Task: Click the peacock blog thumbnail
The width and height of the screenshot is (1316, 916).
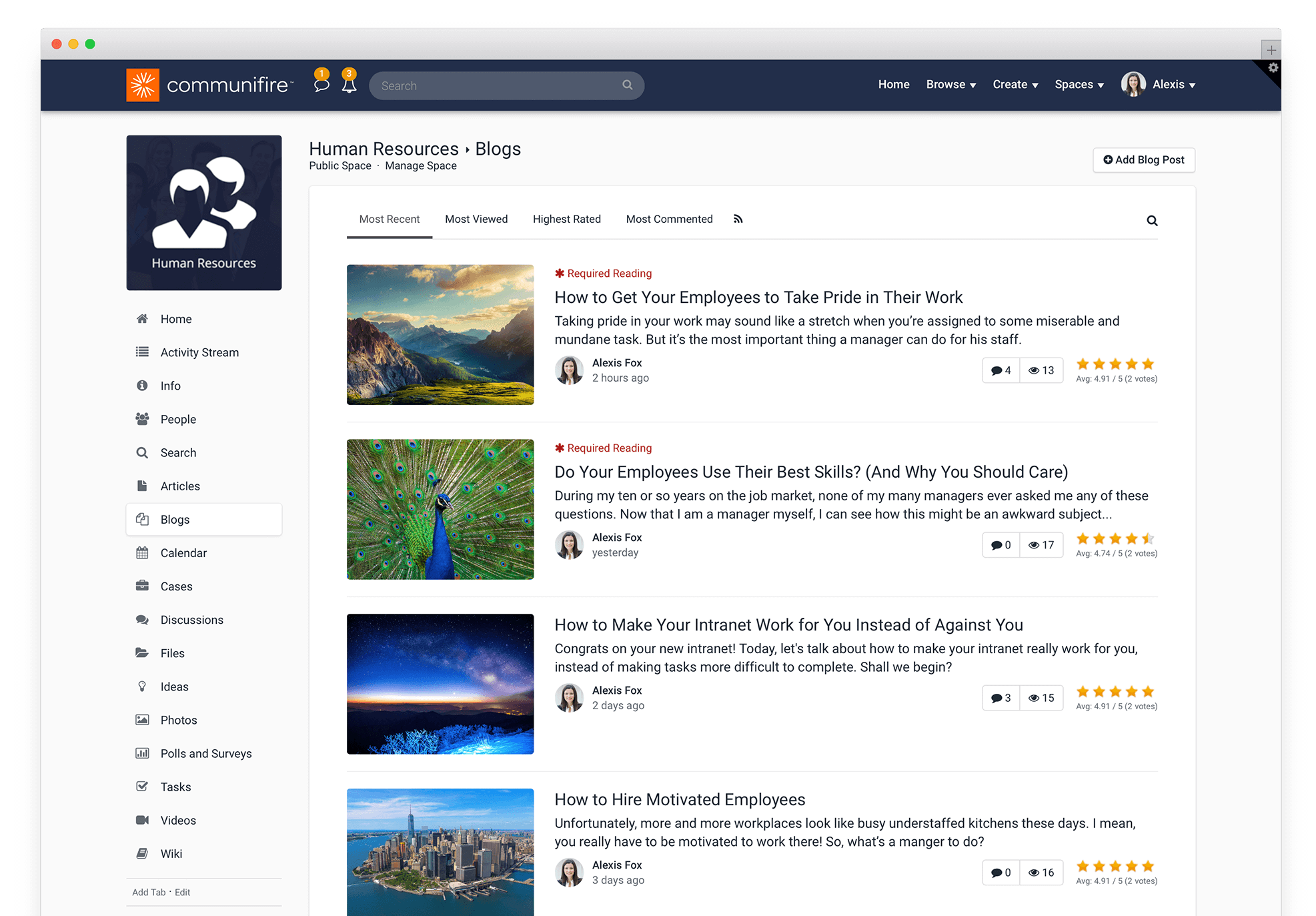Action: point(440,509)
